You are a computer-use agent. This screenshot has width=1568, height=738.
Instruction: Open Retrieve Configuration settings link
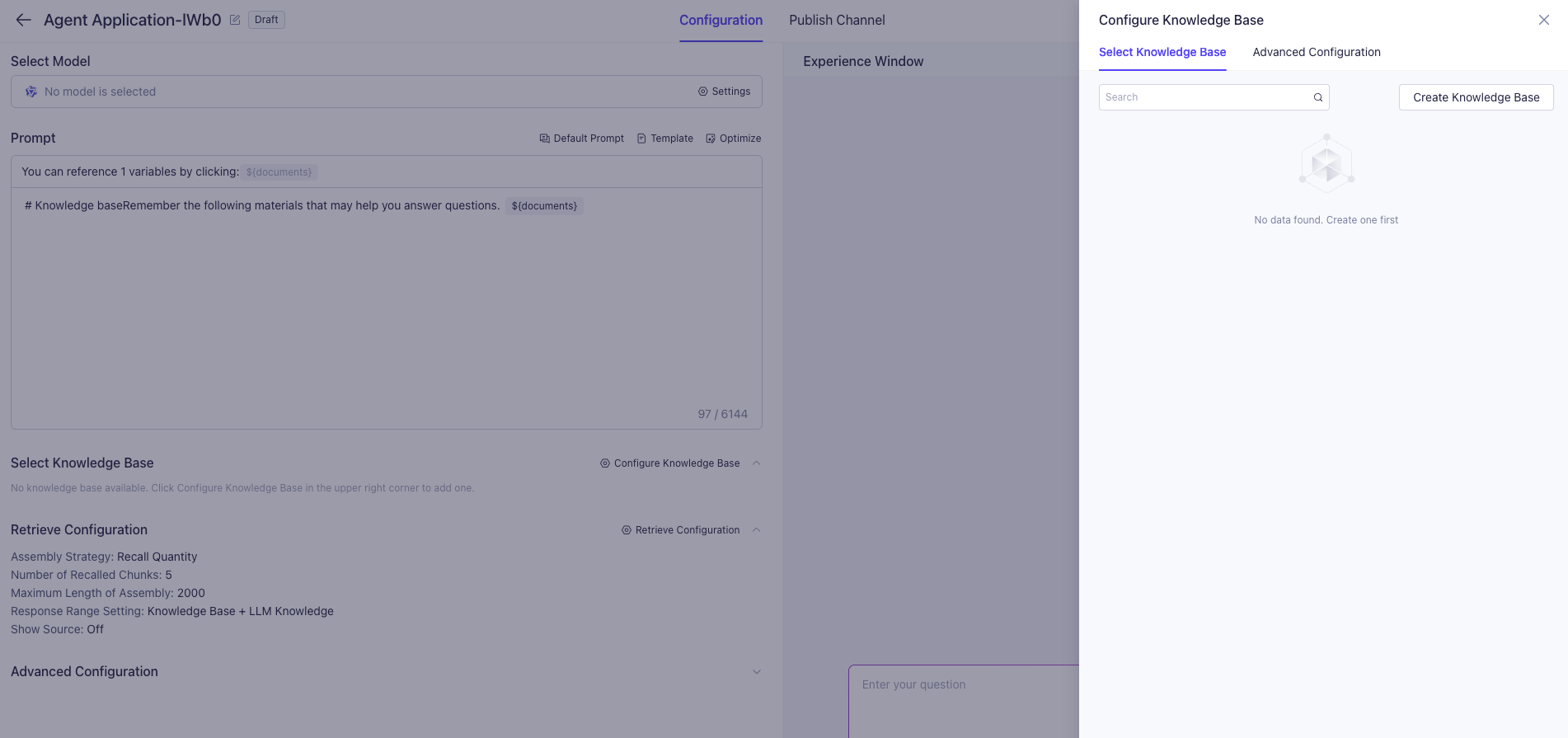click(680, 530)
